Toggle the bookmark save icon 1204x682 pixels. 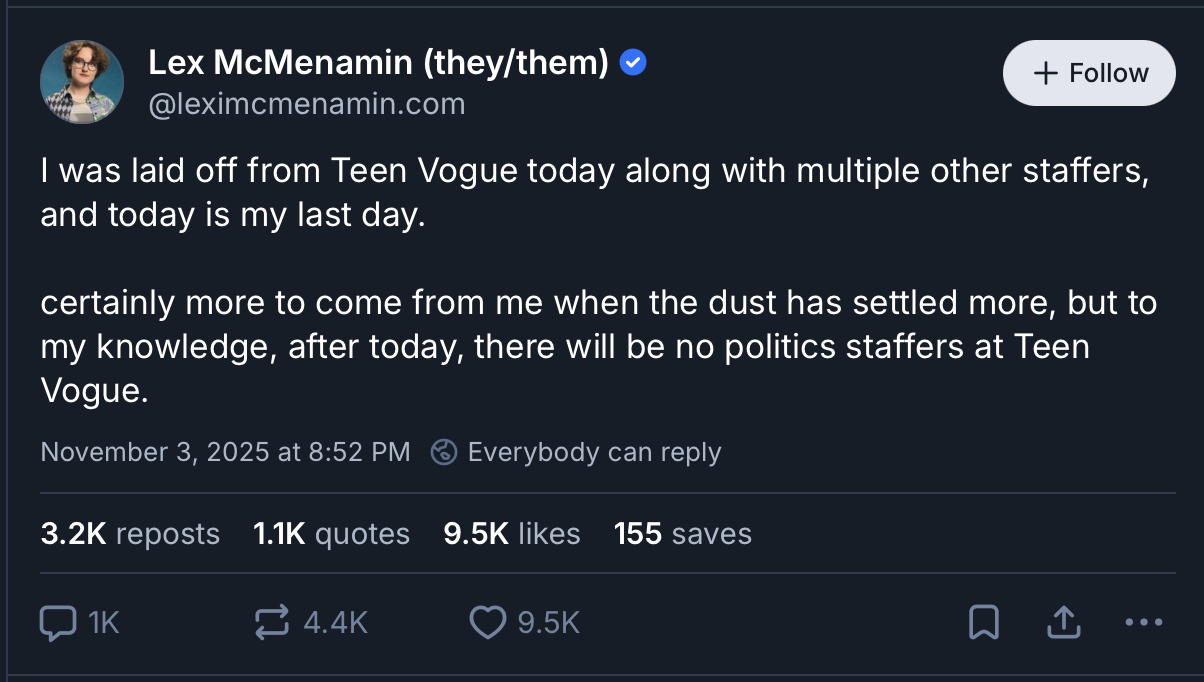[984, 623]
